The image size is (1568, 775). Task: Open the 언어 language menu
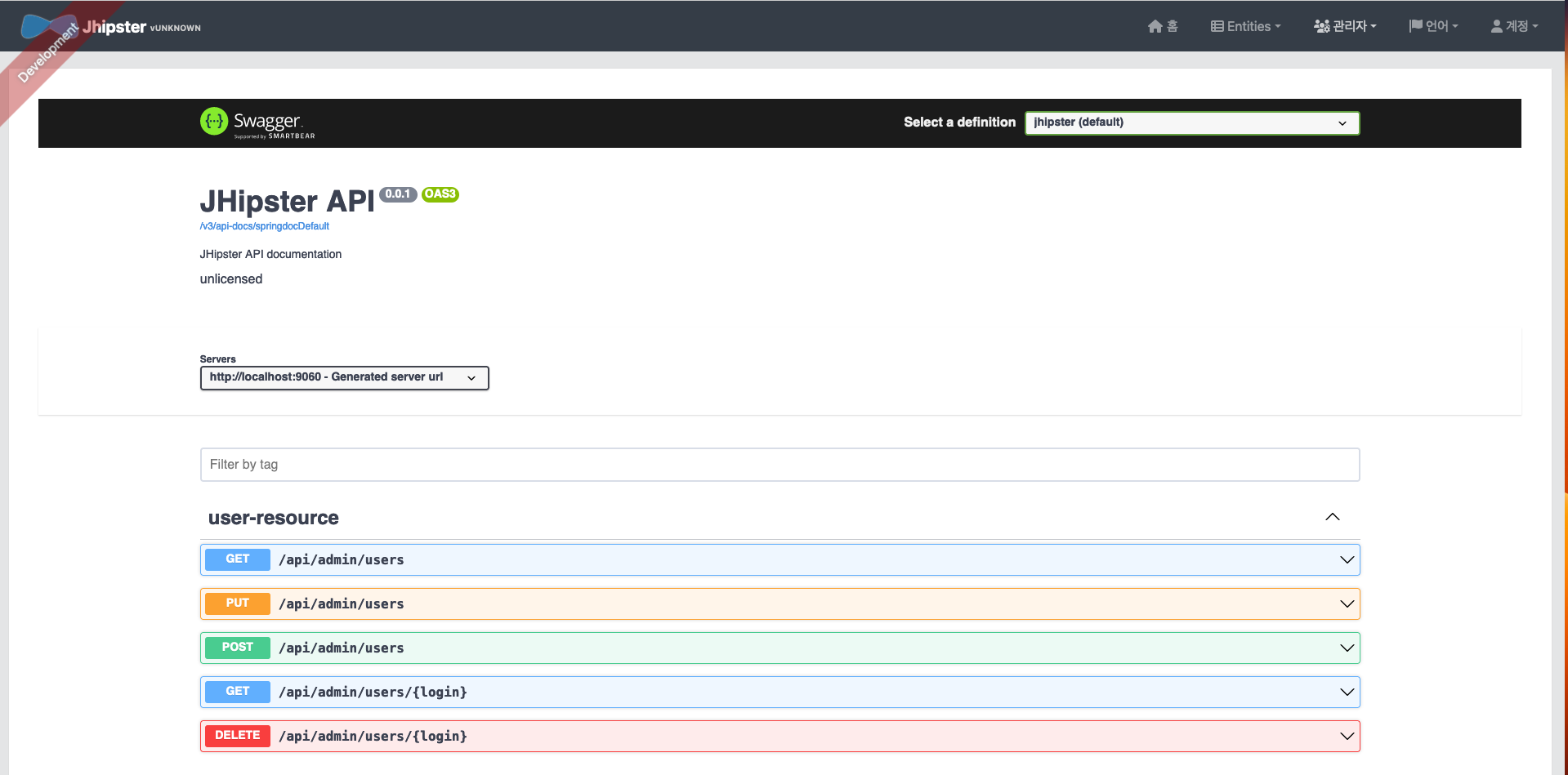1434,26
